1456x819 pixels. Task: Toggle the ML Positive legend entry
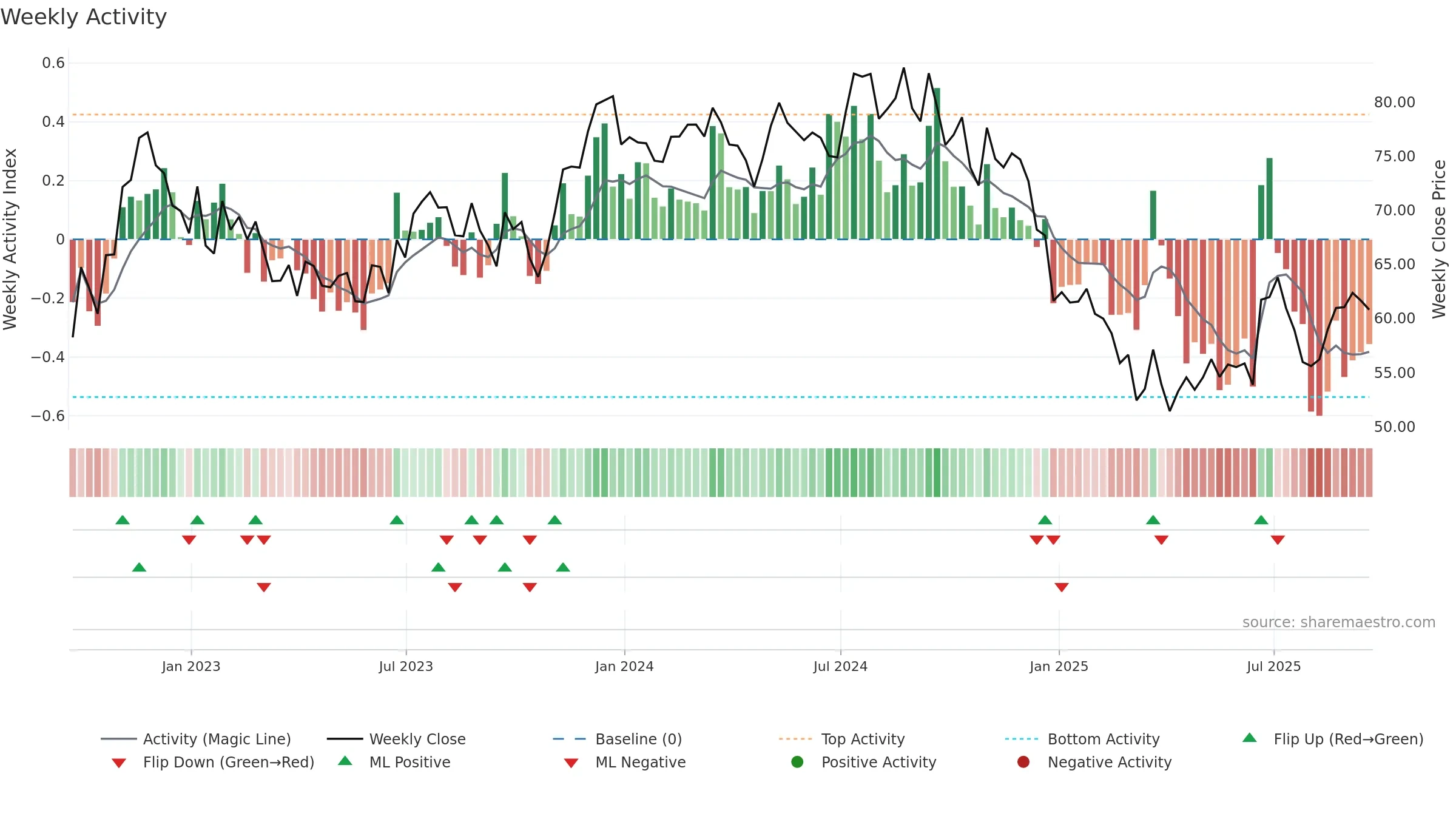[394, 762]
